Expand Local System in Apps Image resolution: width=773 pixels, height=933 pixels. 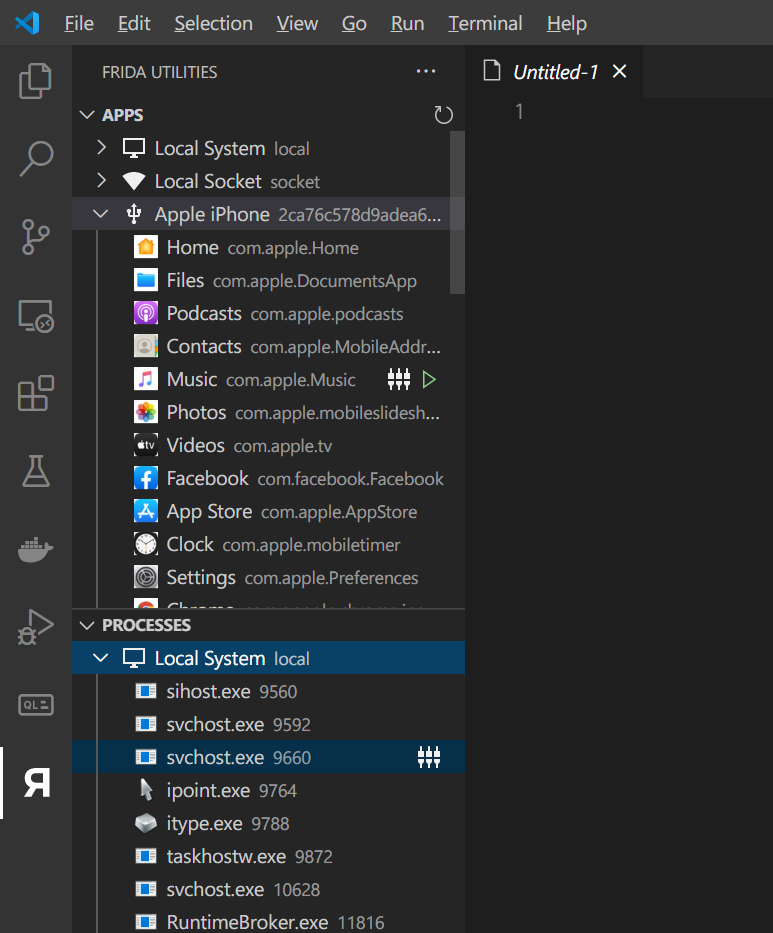[101, 148]
